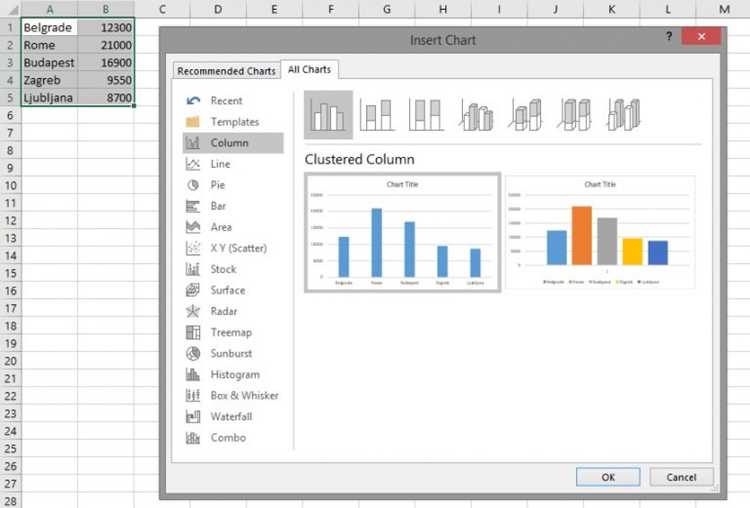Choose the 3-D 100% Stacked Column icon

coord(575,115)
